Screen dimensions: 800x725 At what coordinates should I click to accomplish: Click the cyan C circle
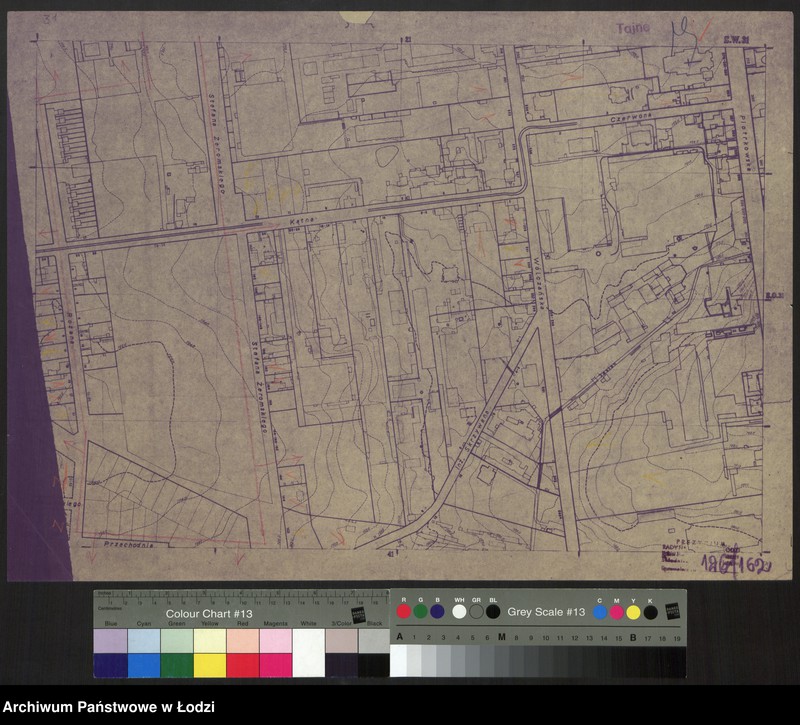(599, 611)
